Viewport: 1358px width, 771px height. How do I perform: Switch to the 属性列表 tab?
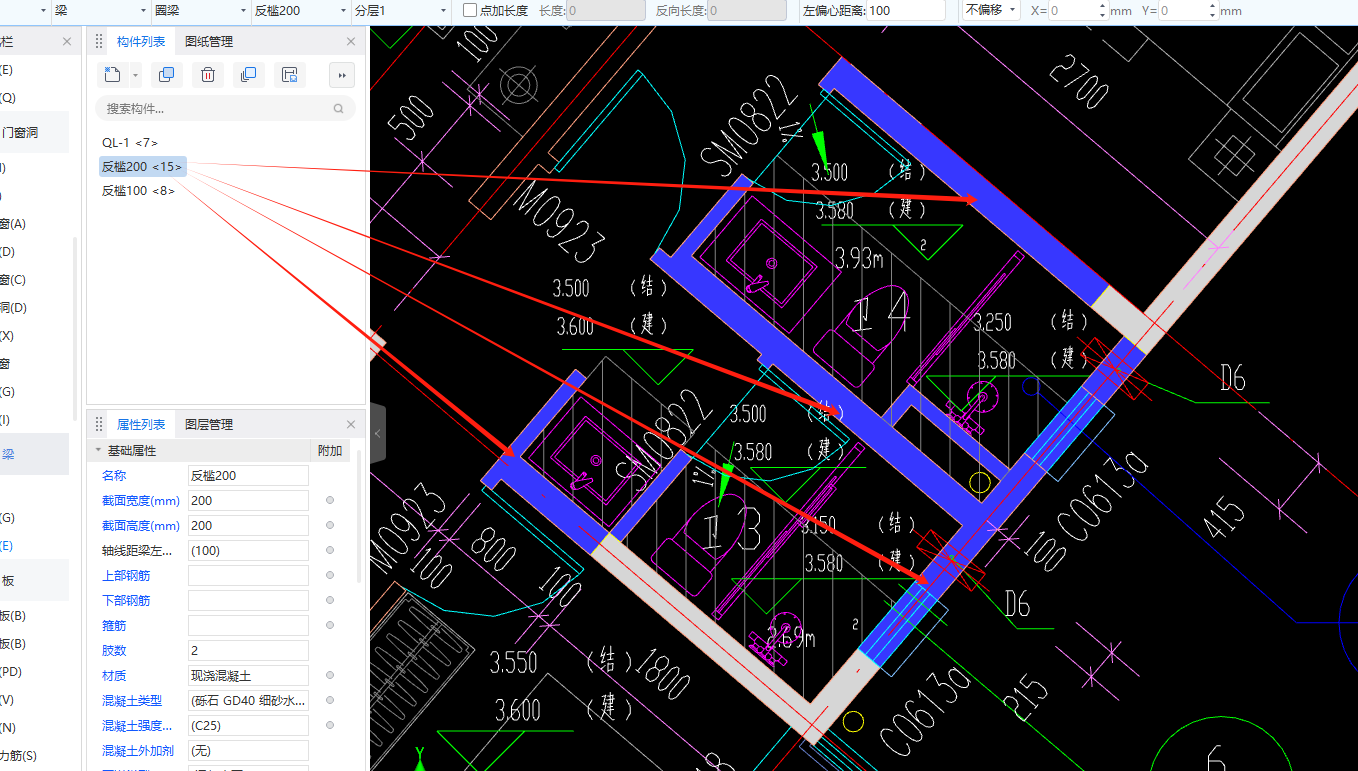pos(141,425)
